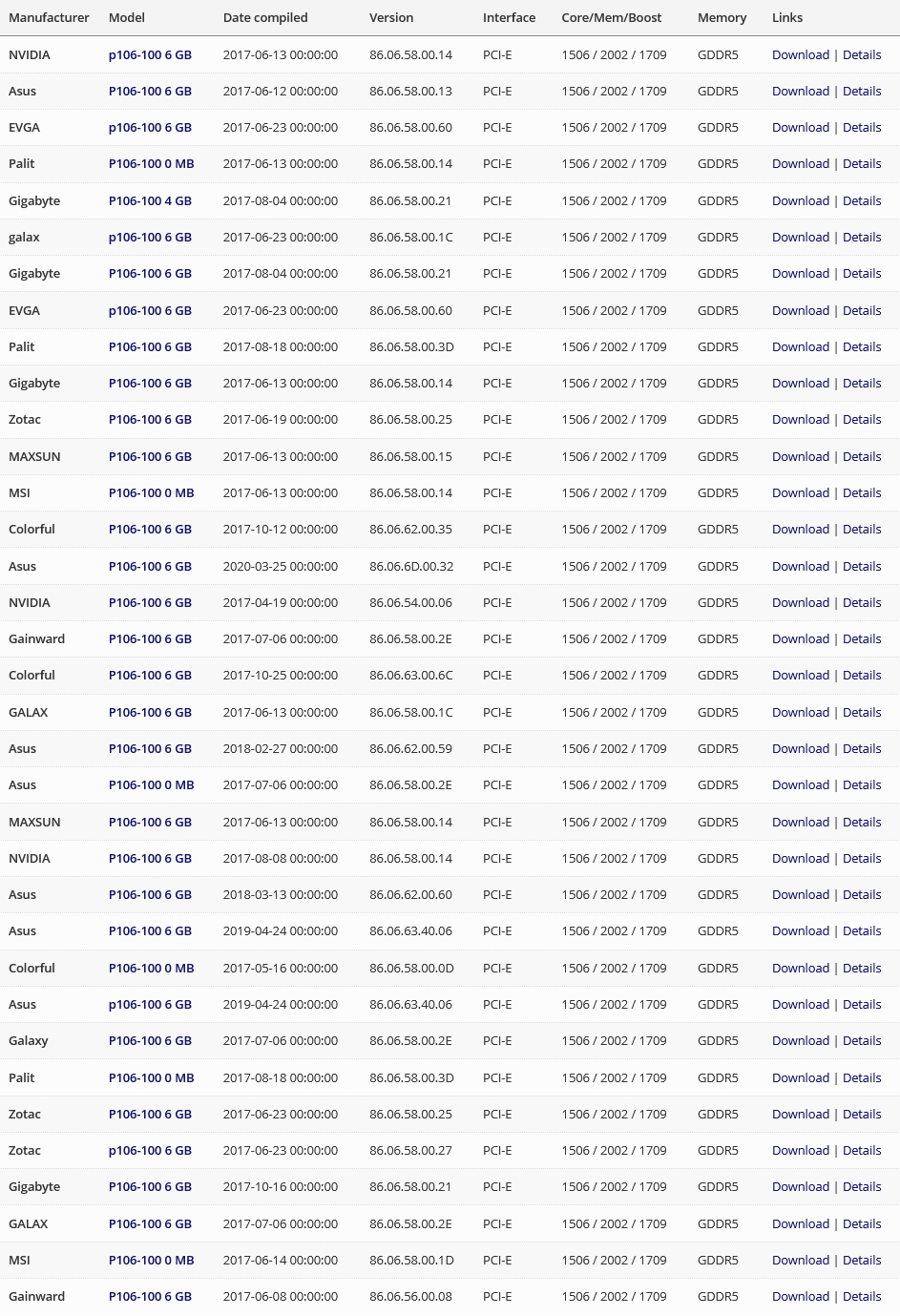The height and width of the screenshot is (1316, 900).
Task: Open Details for Gainward compiled 2017-07-06
Action: coord(861,638)
